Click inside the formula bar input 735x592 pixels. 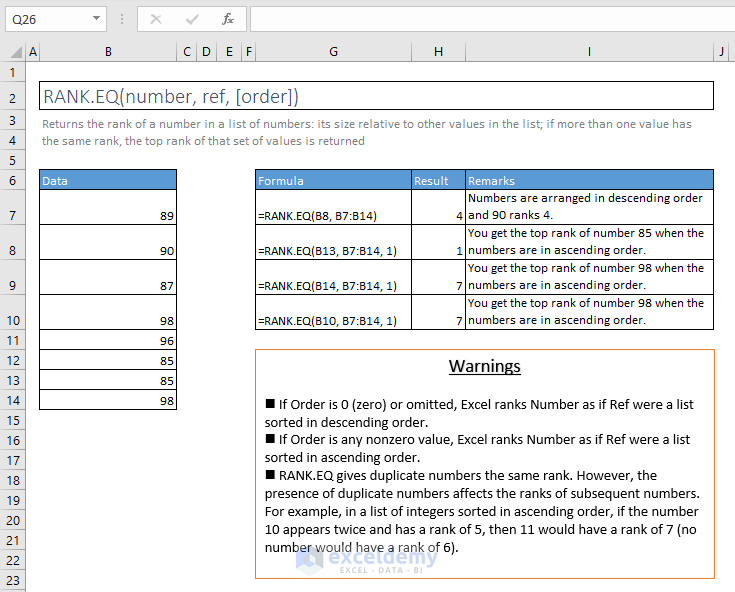(492, 19)
